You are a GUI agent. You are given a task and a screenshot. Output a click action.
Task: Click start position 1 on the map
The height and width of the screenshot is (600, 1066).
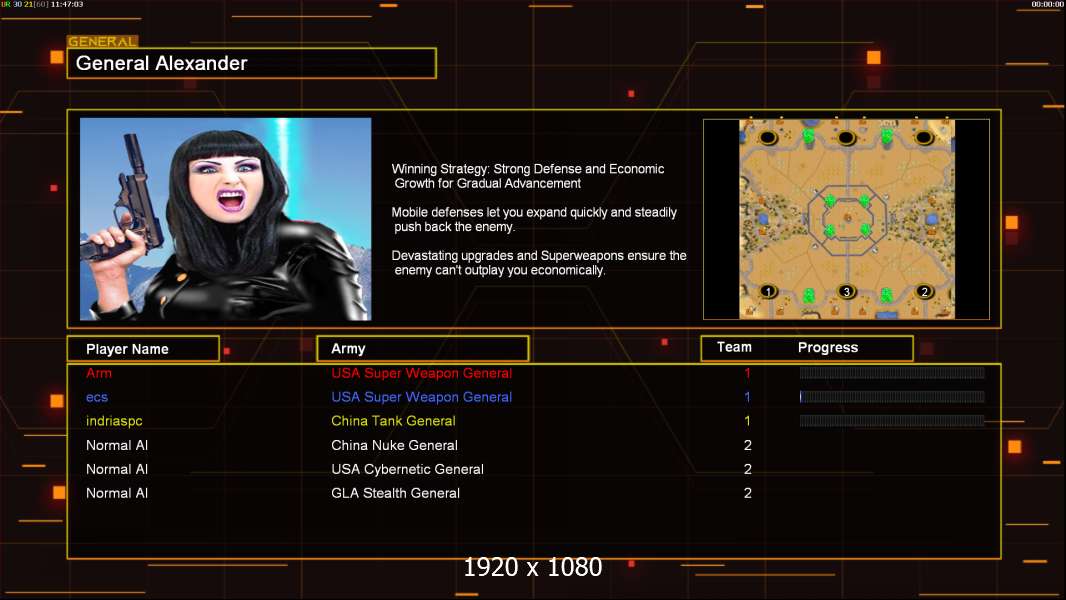[768, 292]
